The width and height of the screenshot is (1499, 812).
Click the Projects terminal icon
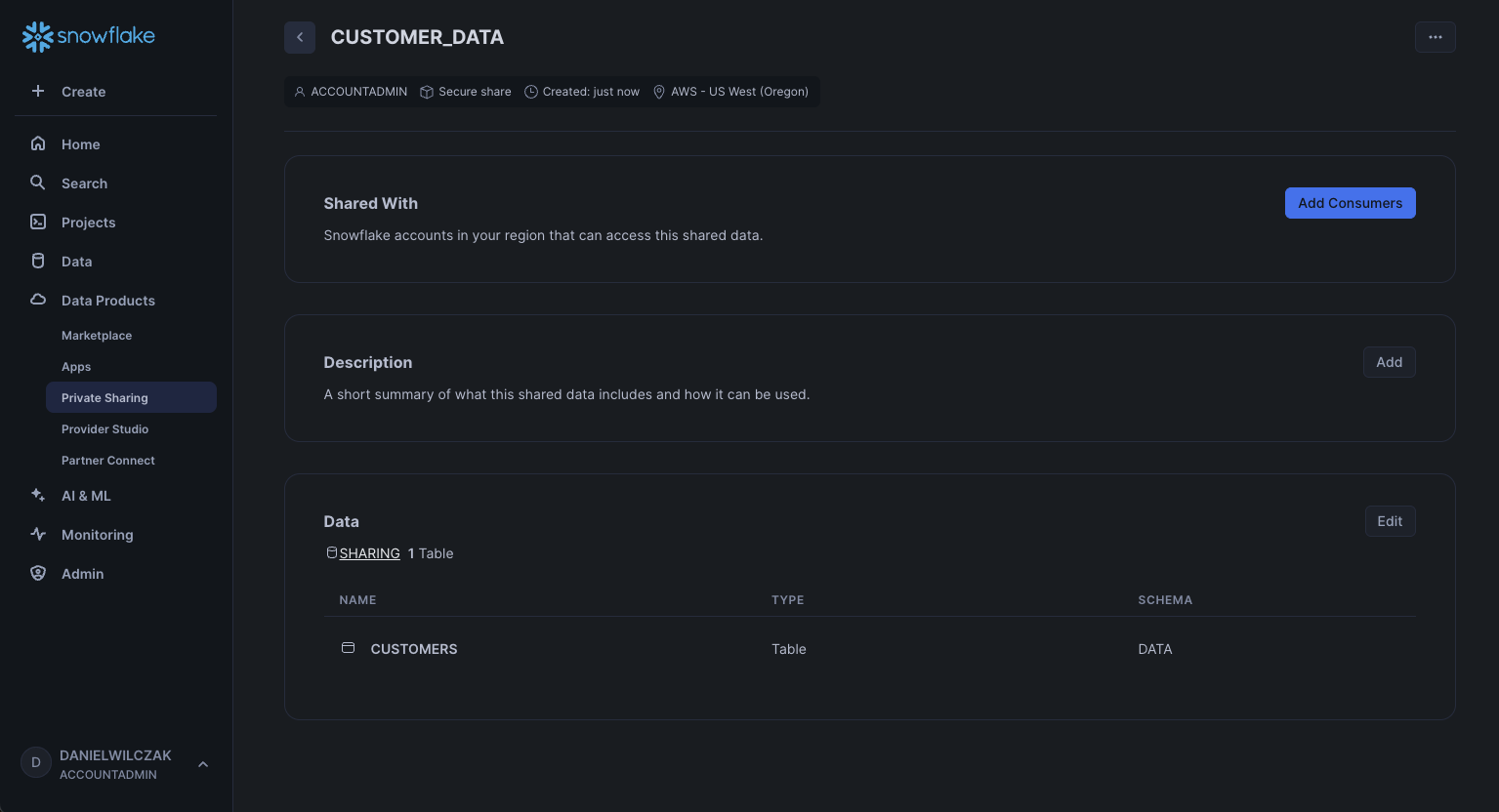[x=38, y=222]
